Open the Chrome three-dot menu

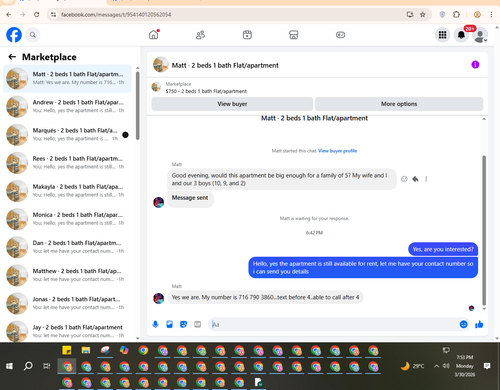491,15
